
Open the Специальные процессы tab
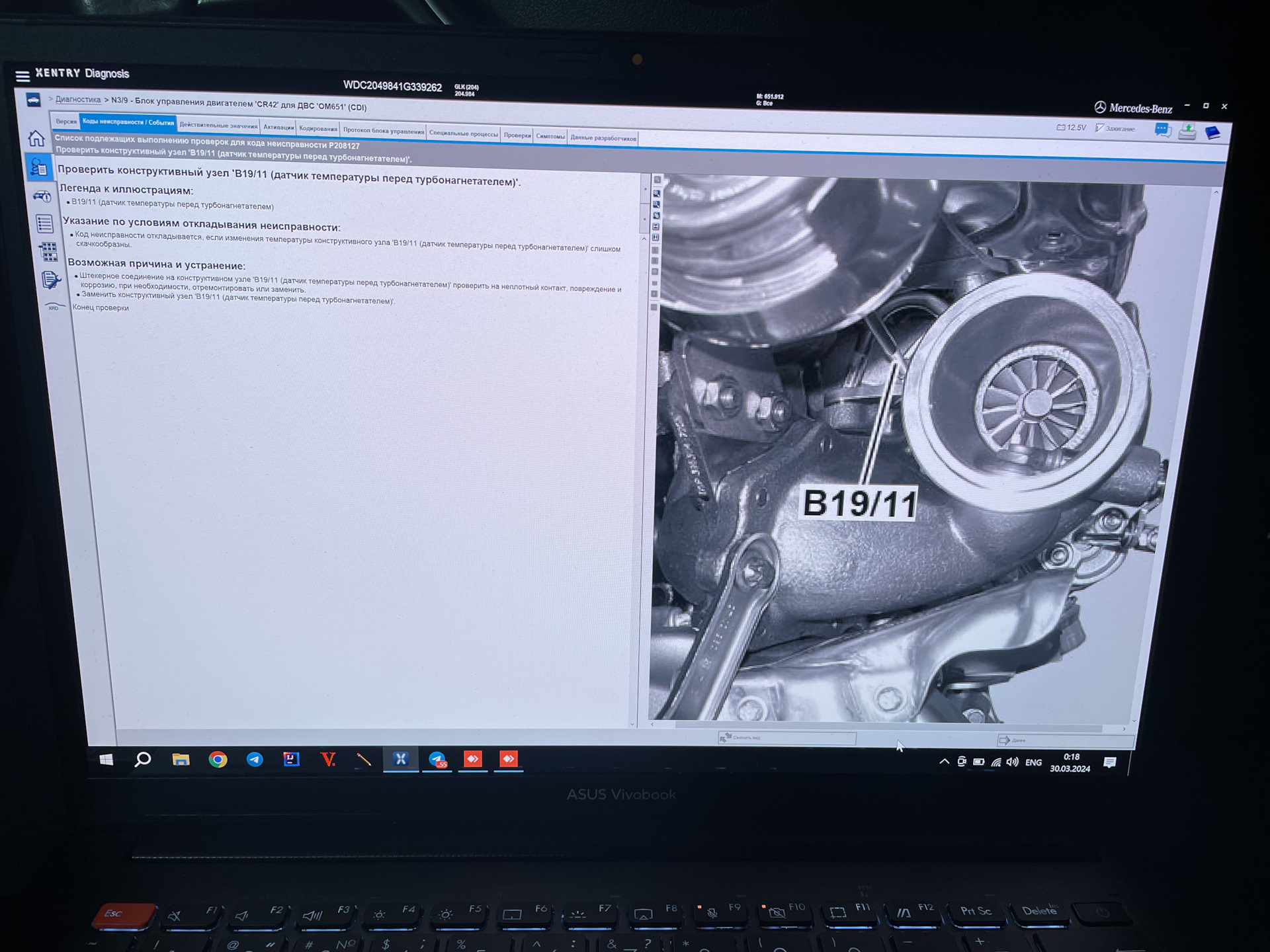pos(464,134)
